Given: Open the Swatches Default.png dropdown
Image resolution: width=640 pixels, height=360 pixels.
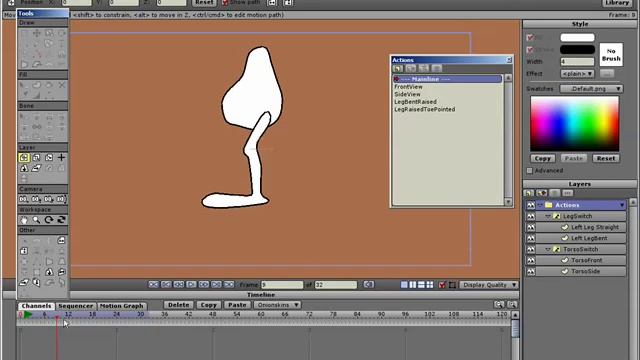Looking at the screenshot, I should pyautogui.click(x=591, y=89).
